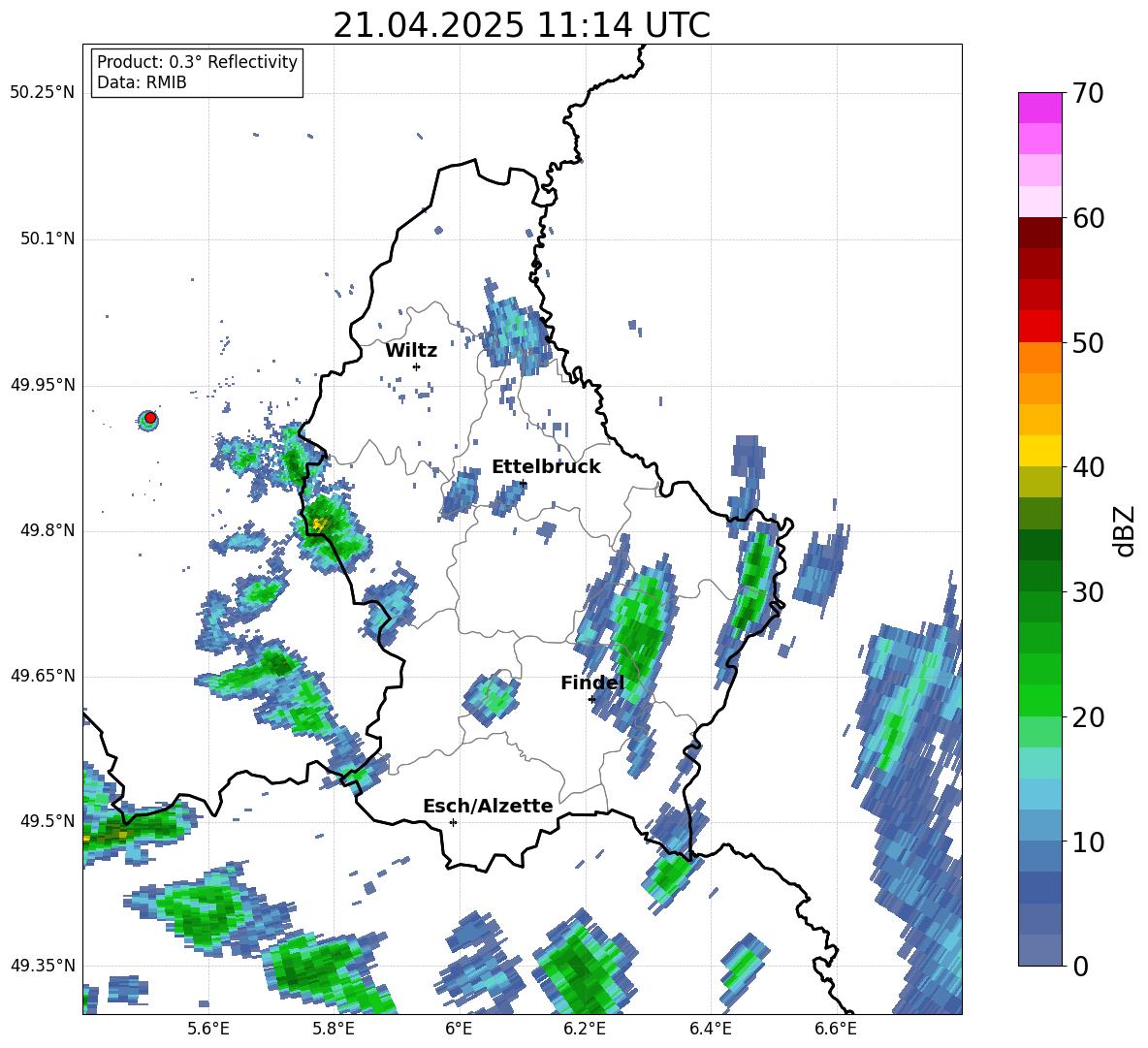Click the 0 colorbar tick label
The width and height of the screenshot is (1148, 1048).
[1080, 966]
